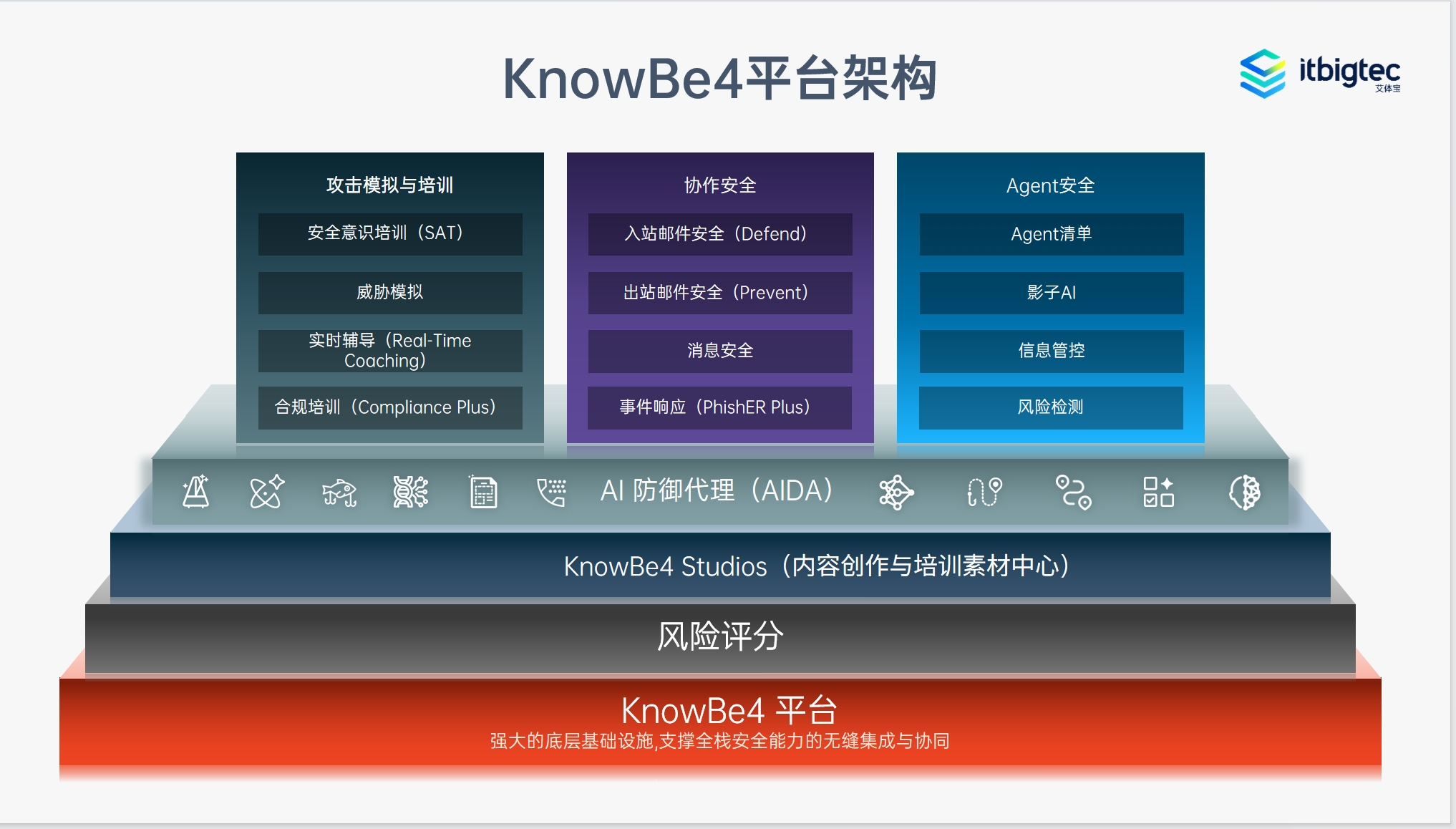Click the Agent安全 column heading
Viewport: 1456px width, 829px height.
1051,185
